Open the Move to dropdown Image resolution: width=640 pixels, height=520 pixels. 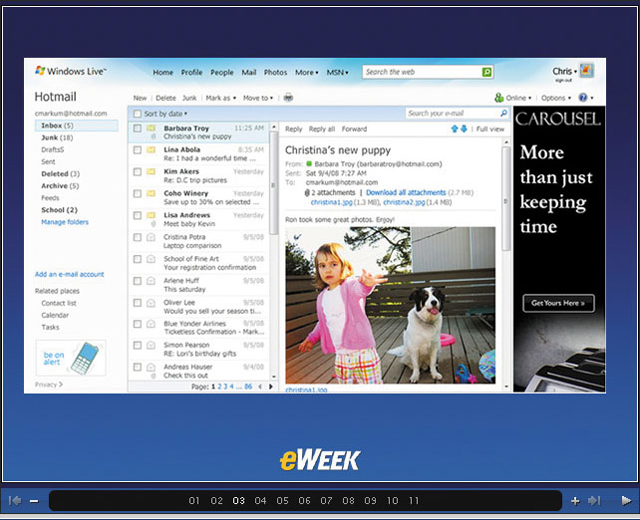(258, 98)
